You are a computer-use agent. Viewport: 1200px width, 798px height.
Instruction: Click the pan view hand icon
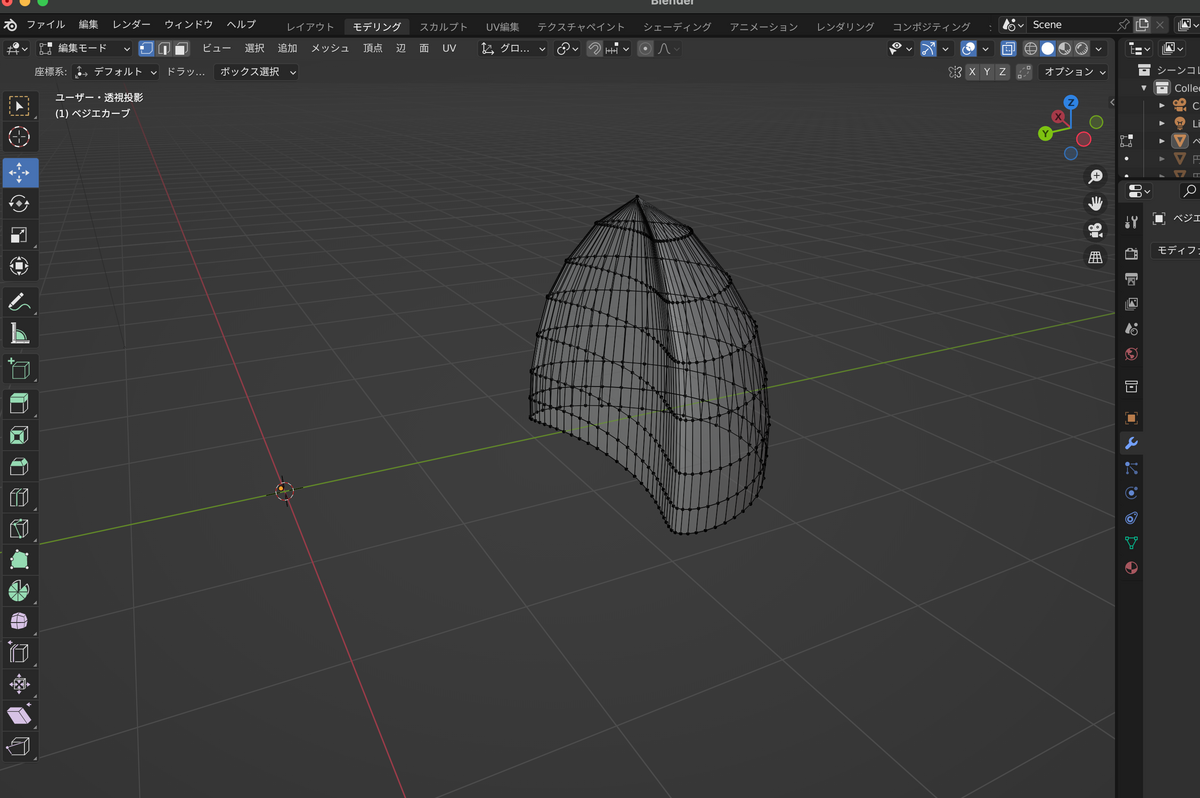coord(1095,203)
